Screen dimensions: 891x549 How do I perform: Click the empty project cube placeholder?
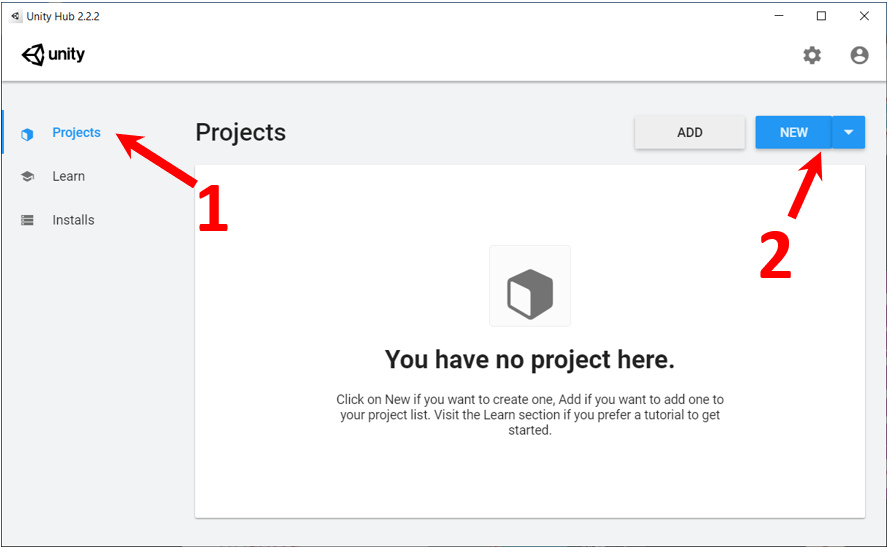(530, 286)
